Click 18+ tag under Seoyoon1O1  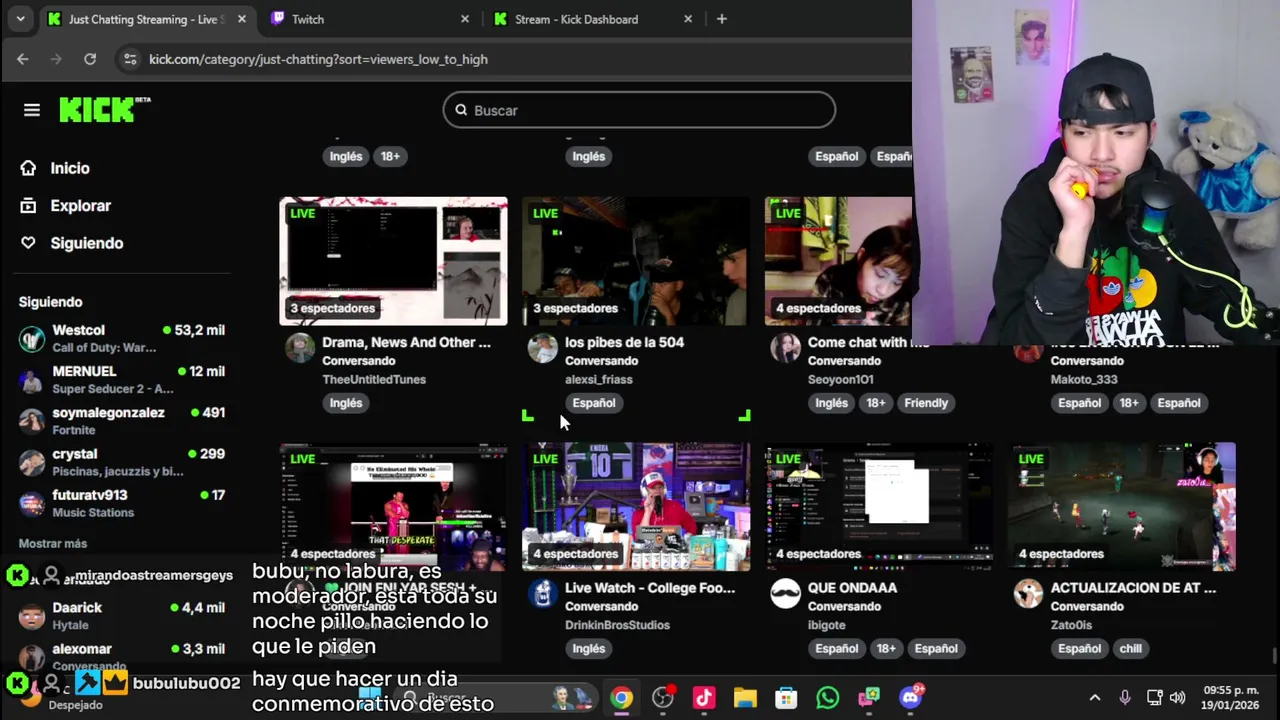pos(876,403)
